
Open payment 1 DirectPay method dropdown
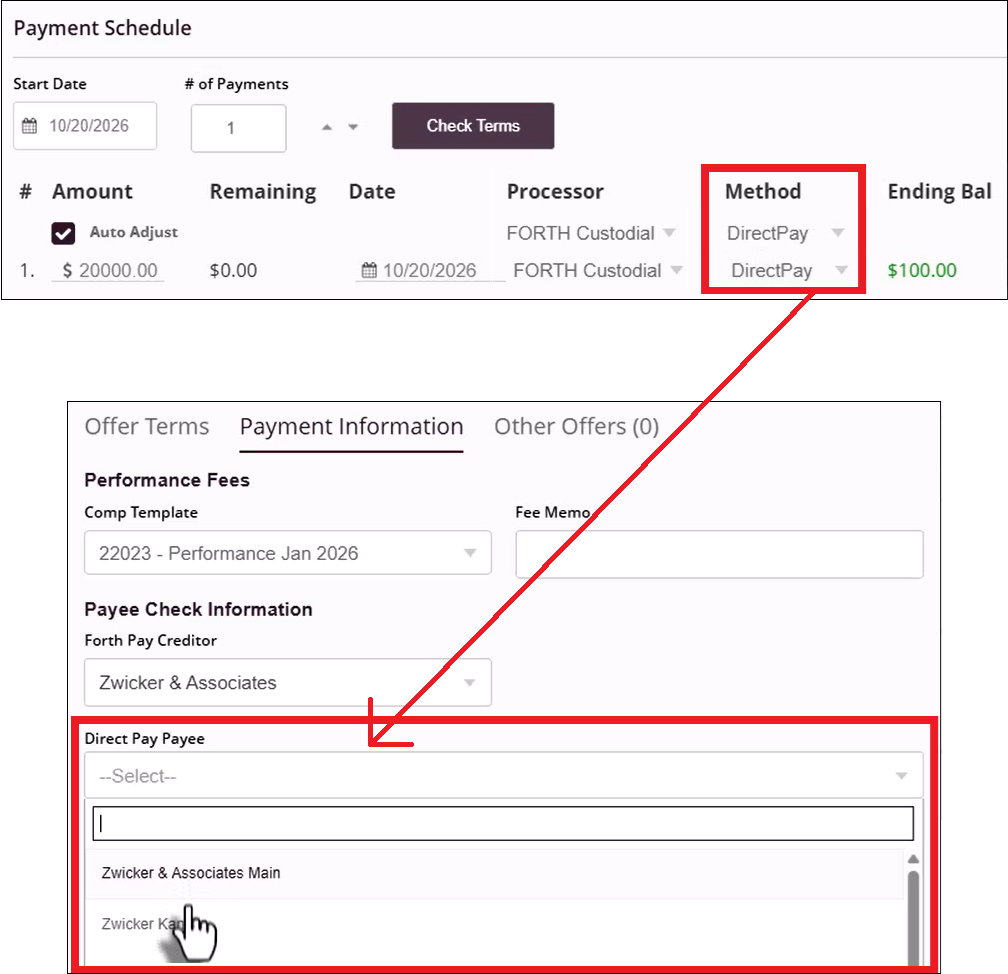tap(789, 271)
